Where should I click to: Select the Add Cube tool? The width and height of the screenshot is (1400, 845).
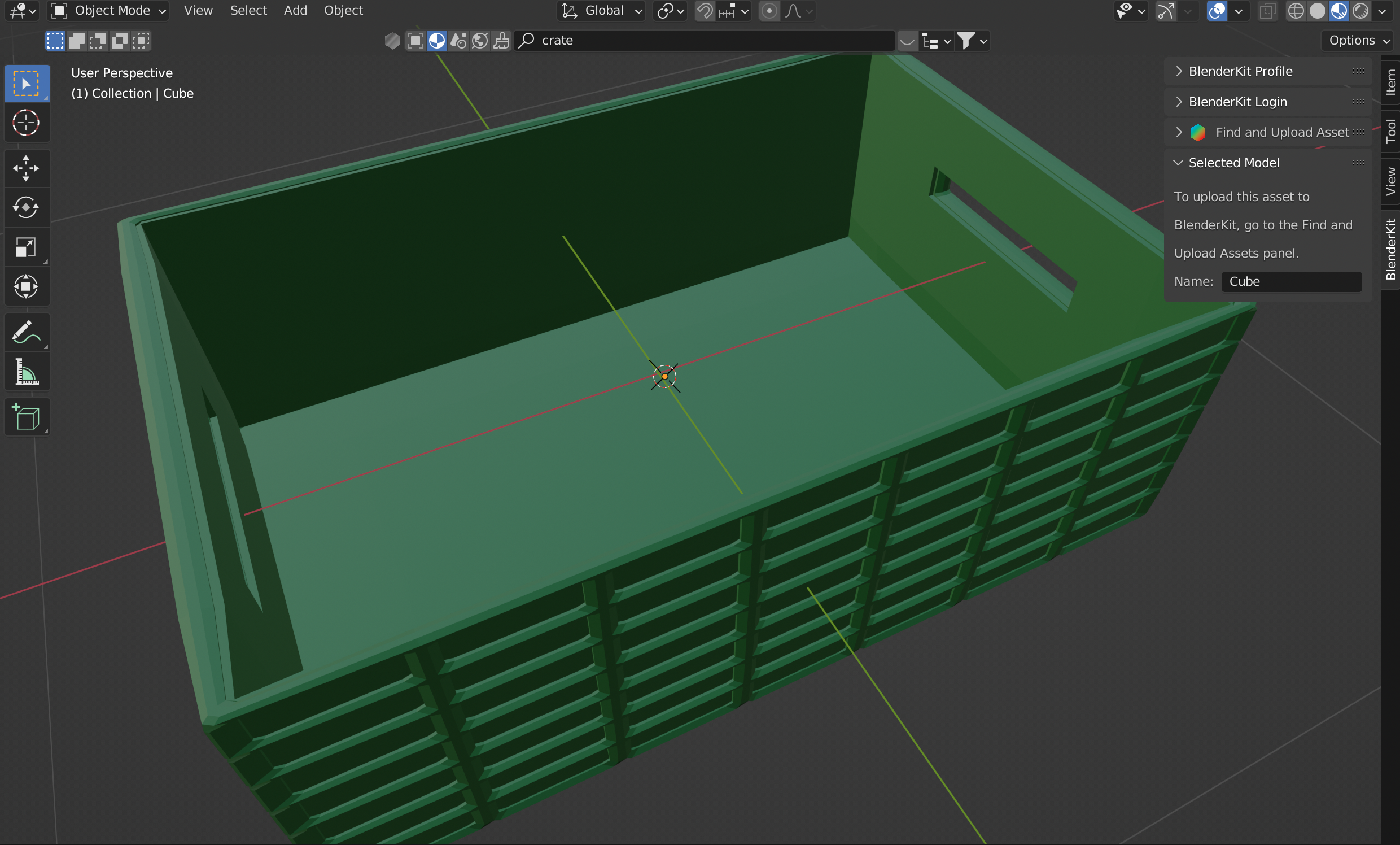(27, 417)
